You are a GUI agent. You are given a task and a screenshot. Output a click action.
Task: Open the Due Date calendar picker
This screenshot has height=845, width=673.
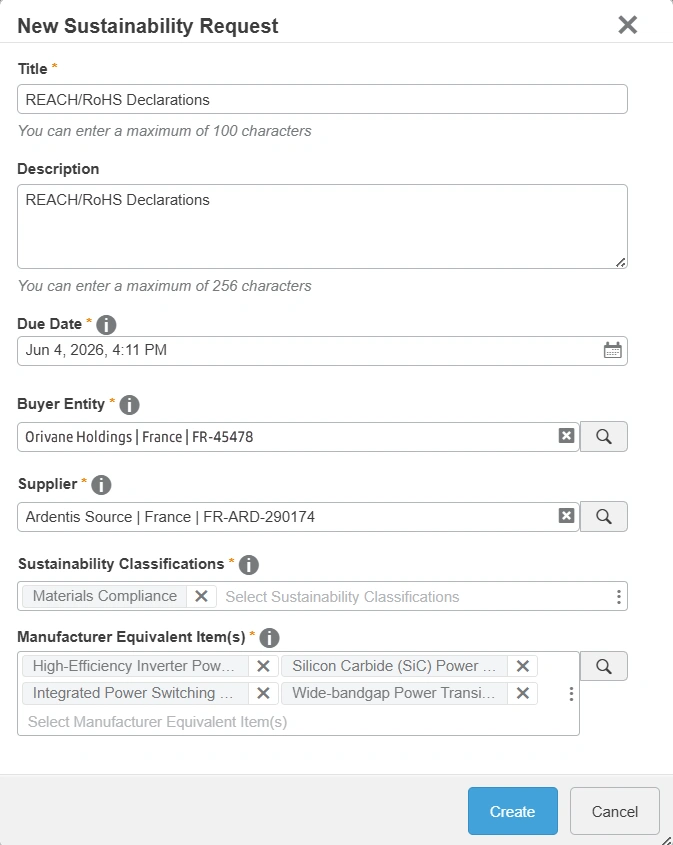[x=612, y=350]
